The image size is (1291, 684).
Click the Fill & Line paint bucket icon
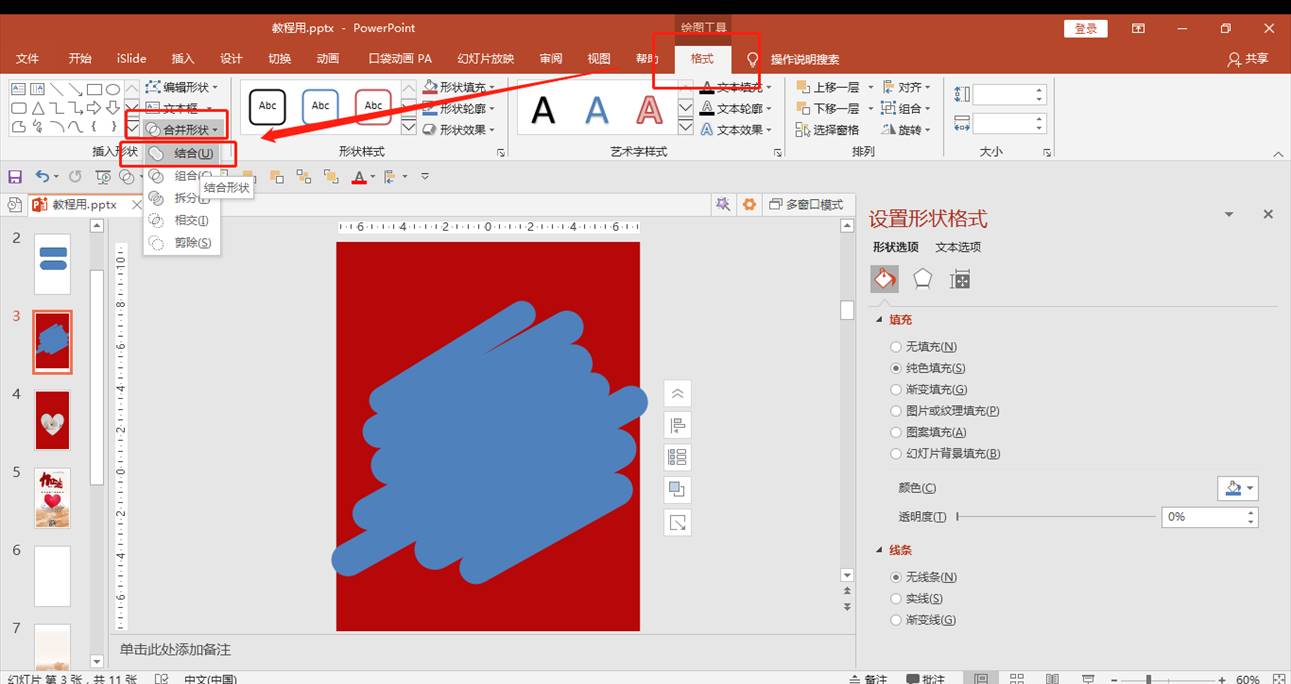pyautogui.click(x=884, y=280)
